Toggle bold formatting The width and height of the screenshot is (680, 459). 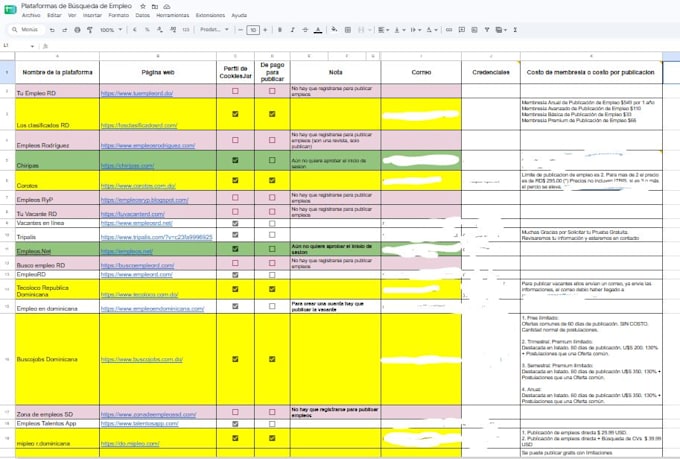[x=280, y=30]
